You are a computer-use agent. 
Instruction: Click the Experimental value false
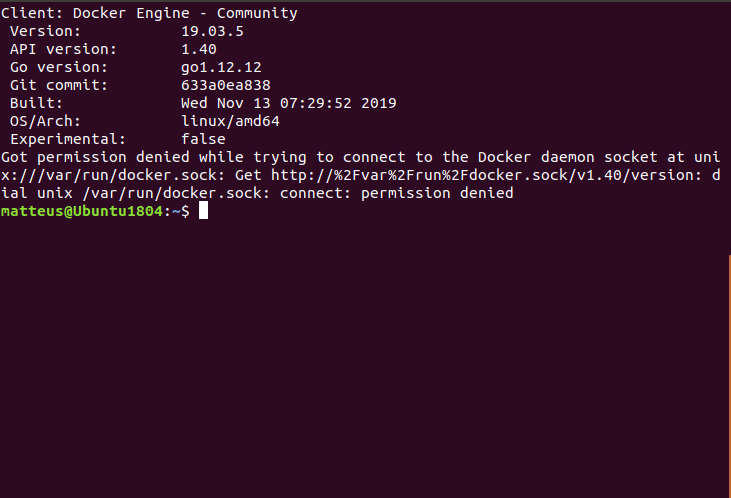point(203,139)
